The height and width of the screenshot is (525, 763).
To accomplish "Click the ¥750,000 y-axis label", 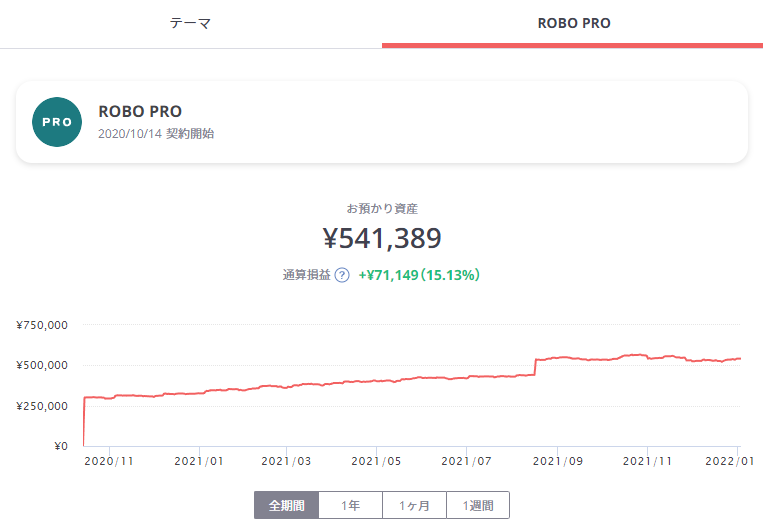I will pos(42,325).
